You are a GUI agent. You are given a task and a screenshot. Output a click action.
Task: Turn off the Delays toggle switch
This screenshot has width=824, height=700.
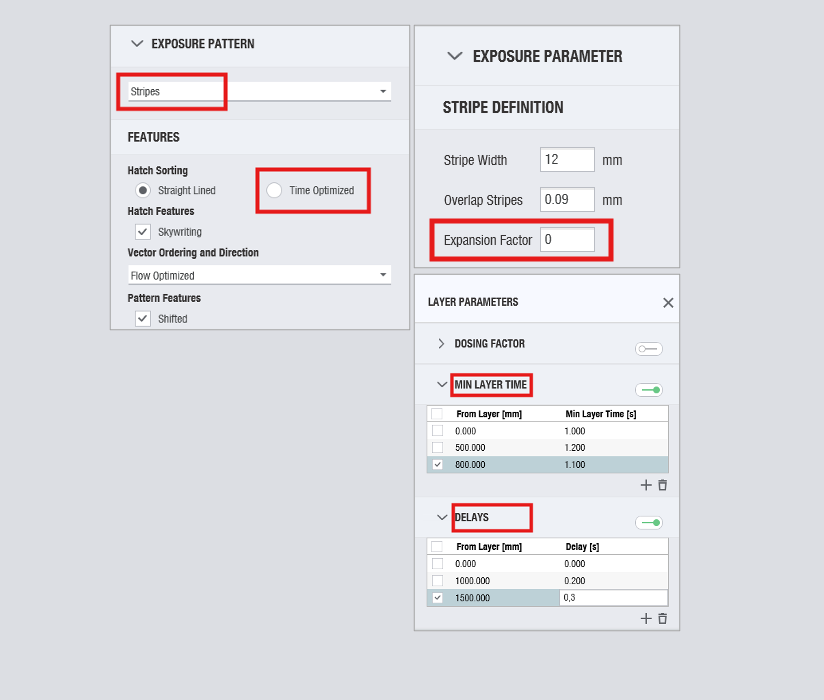point(649,523)
